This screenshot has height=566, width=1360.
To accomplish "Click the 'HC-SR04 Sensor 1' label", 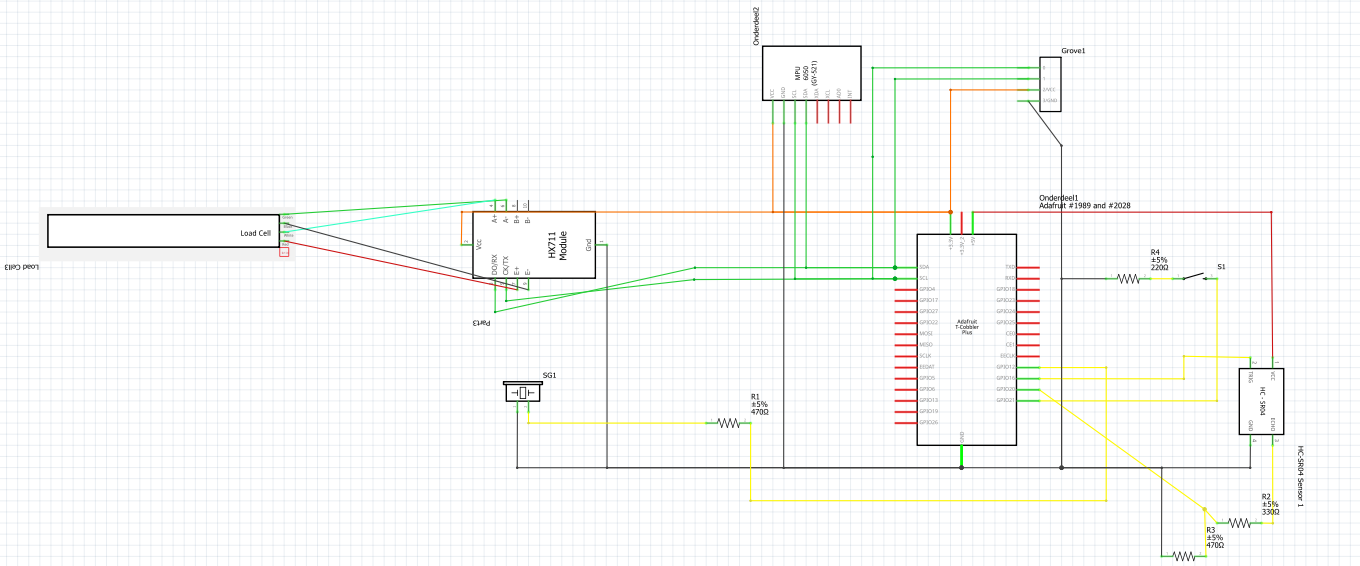I will (x=1300, y=477).
